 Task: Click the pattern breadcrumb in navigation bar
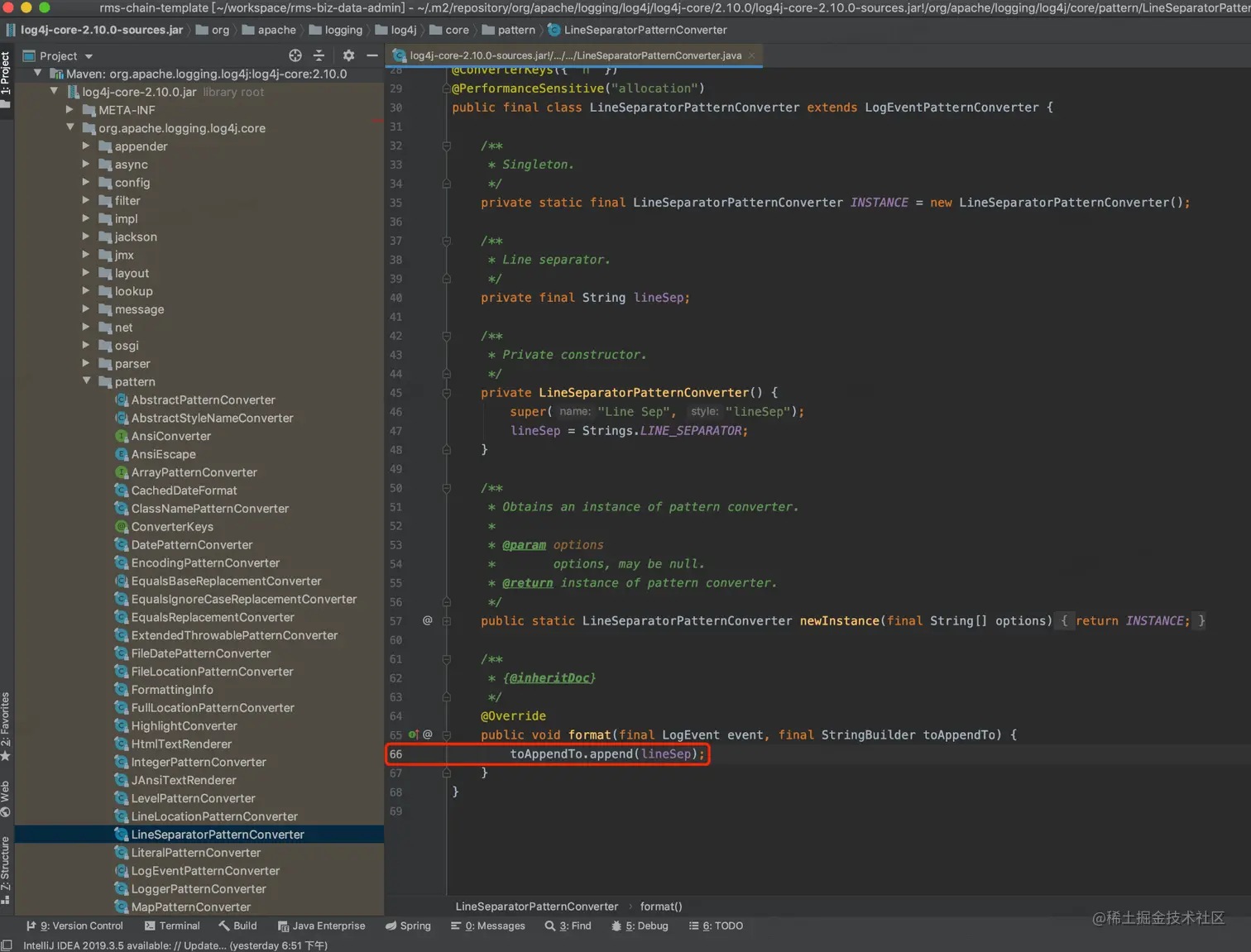(x=516, y=30)
